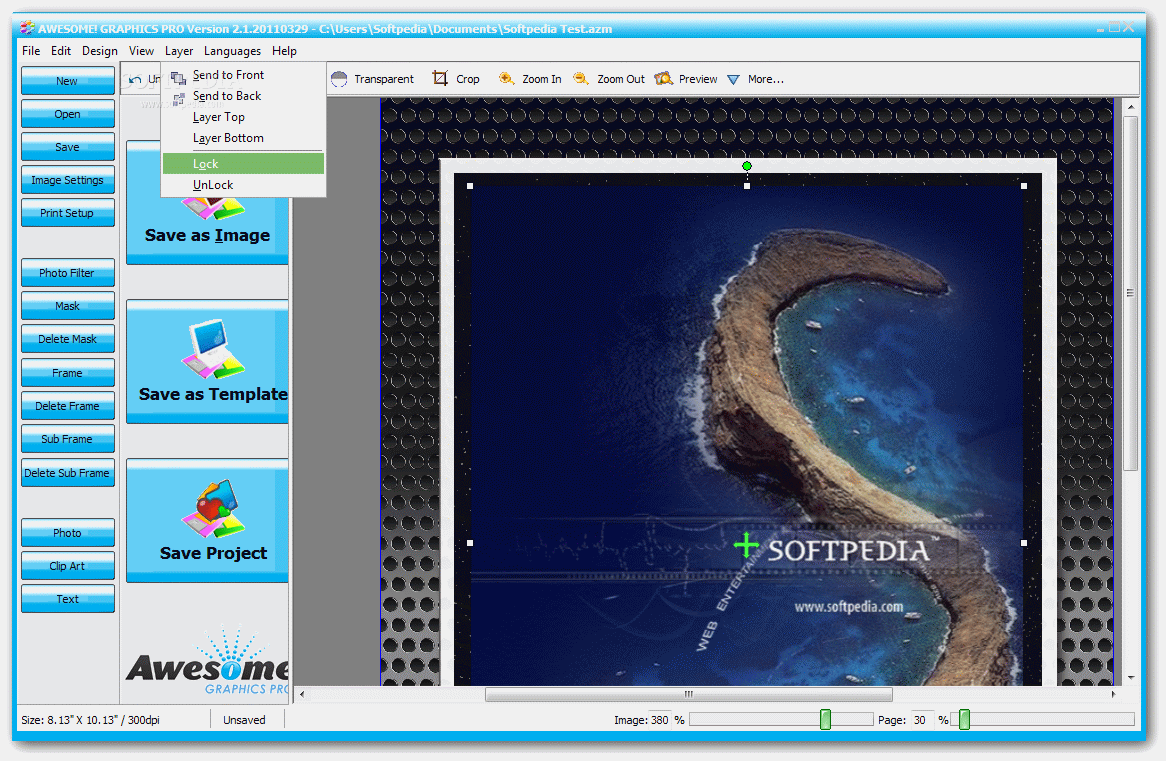
Task: Click the Delete Sub Frame button
Action: [x=68, y=472]
